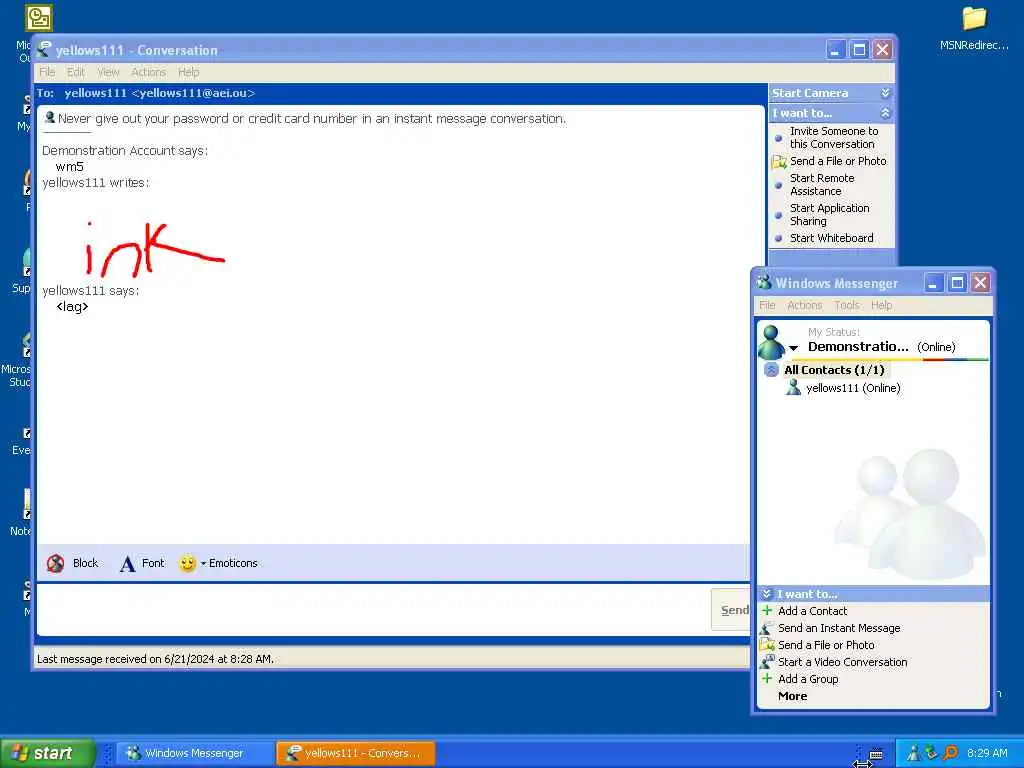
Task: Open the My Status dropdown arrow
Action: (x=793, y=348)
